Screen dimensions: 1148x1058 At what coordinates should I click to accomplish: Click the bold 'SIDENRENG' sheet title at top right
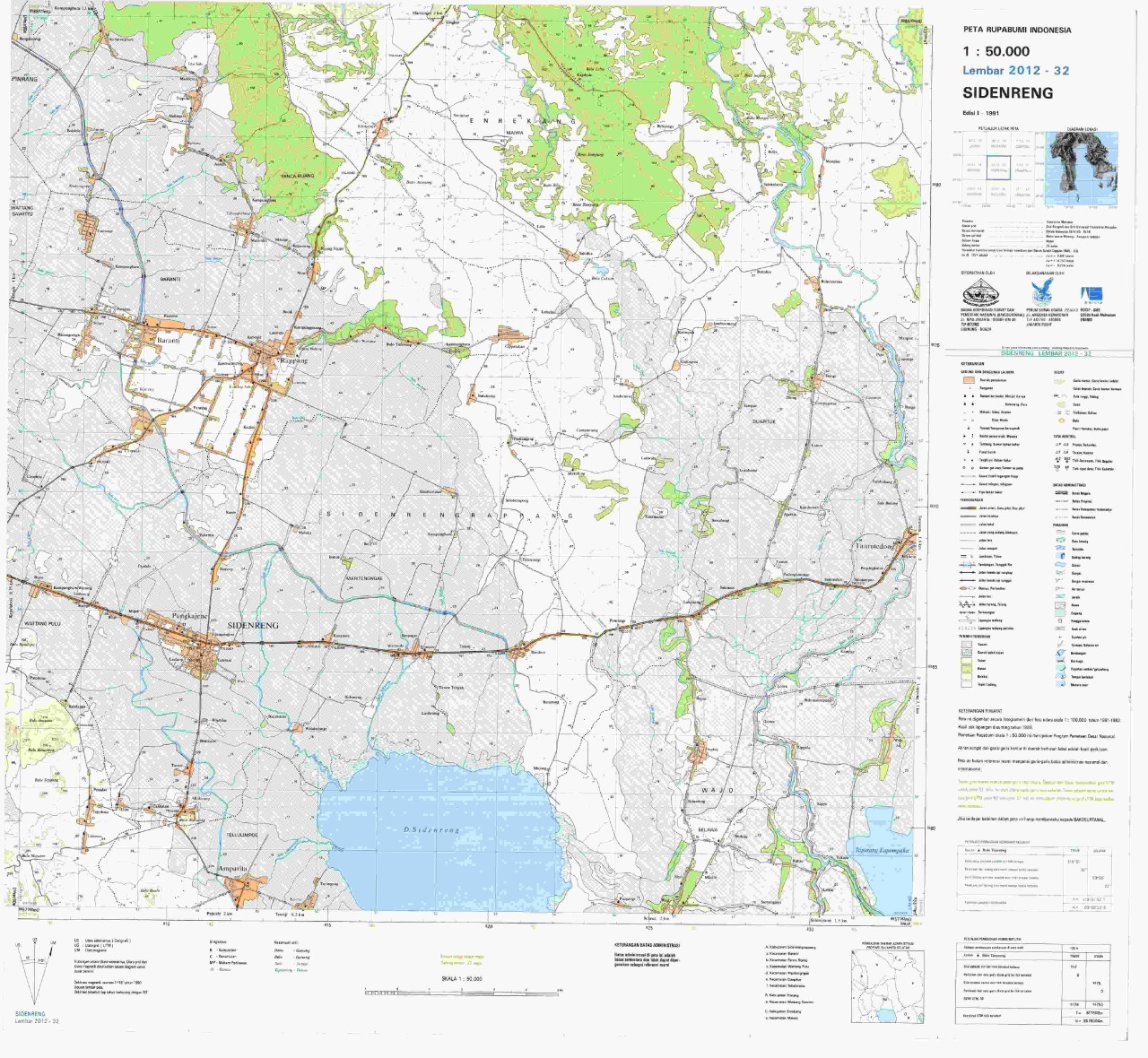[1008, 92]
